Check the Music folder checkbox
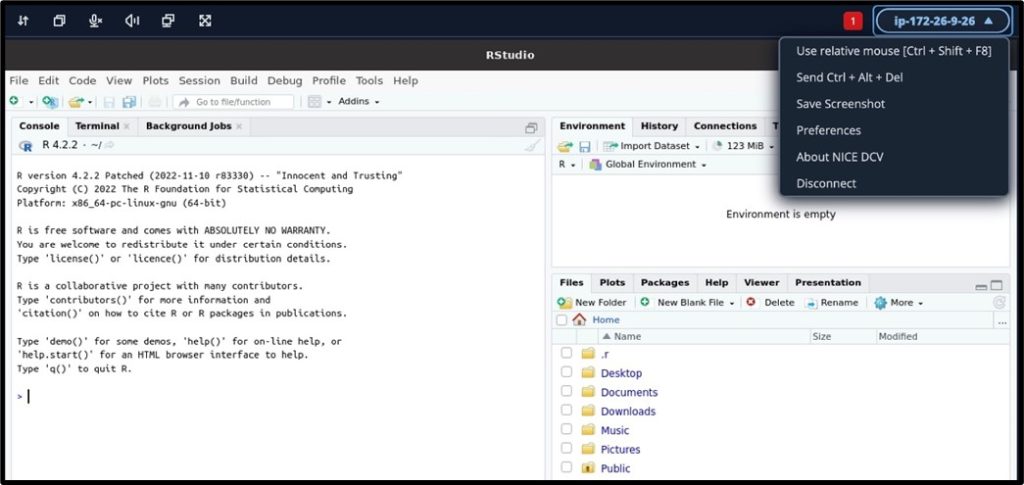Screen dimensions: 1024x485 tap(566, 429)
